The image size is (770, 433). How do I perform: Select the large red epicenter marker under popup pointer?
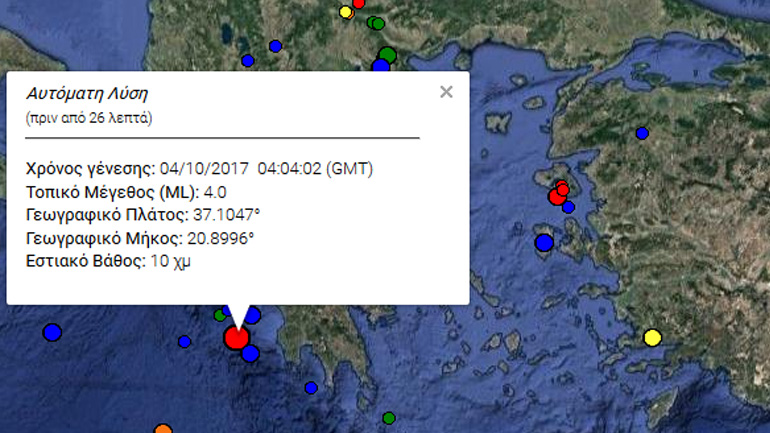pyautogui.click(x=237, y=338)
